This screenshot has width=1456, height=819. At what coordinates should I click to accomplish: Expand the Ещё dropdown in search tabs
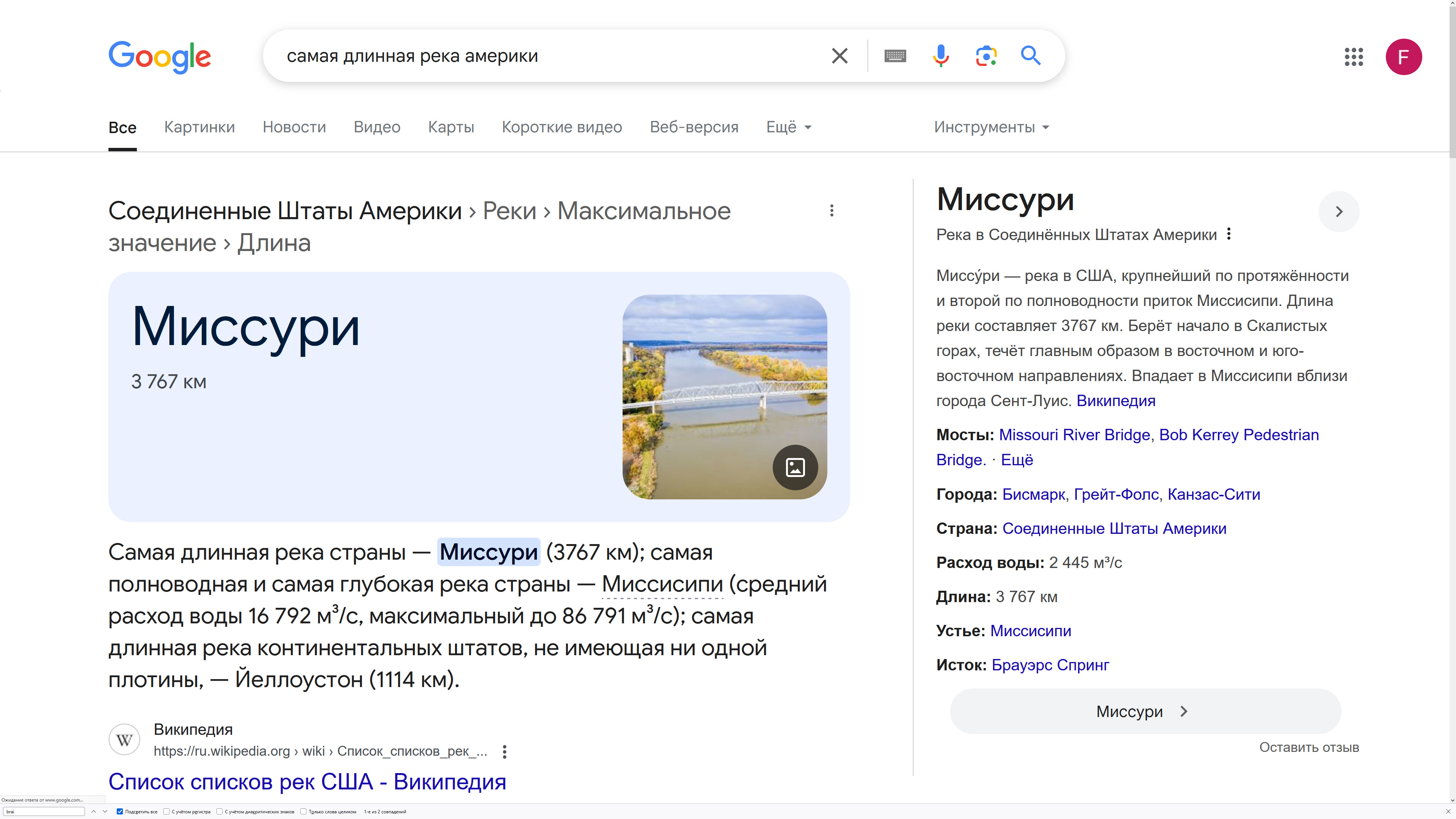tap(789, 127)
